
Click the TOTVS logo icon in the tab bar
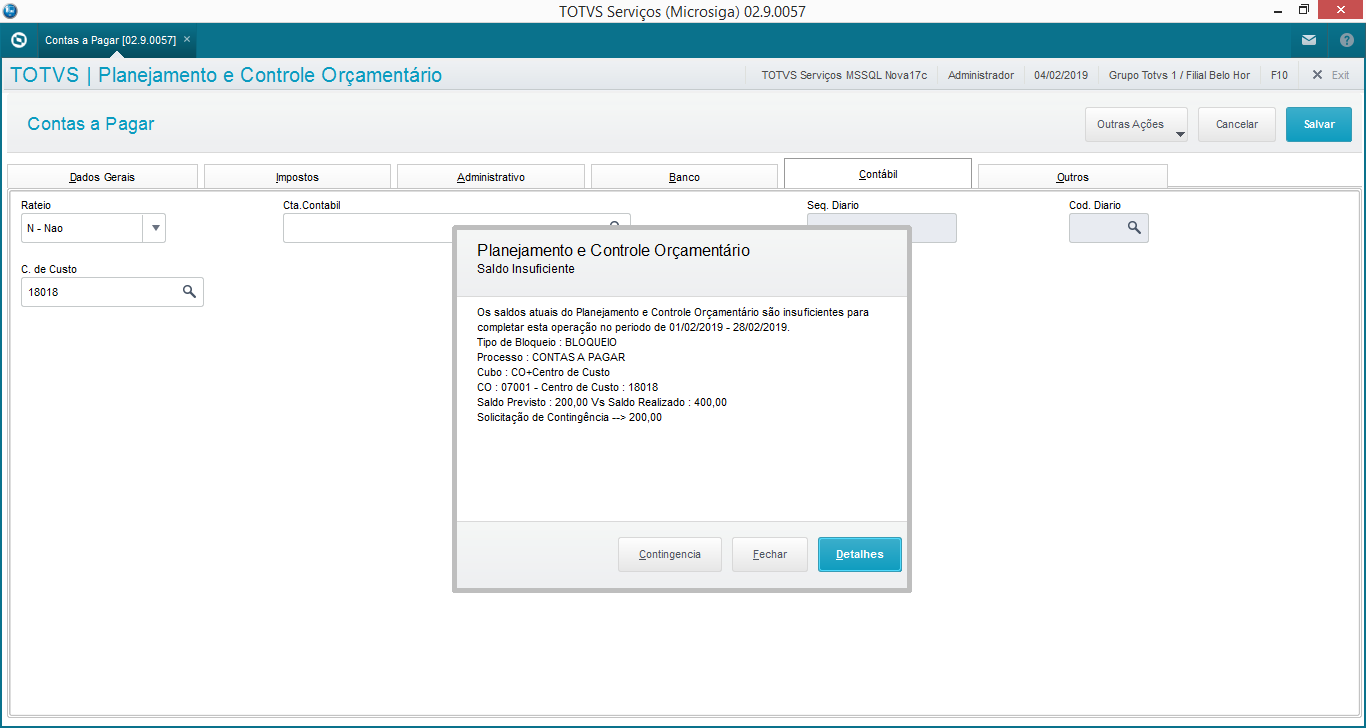coord(18,40)
